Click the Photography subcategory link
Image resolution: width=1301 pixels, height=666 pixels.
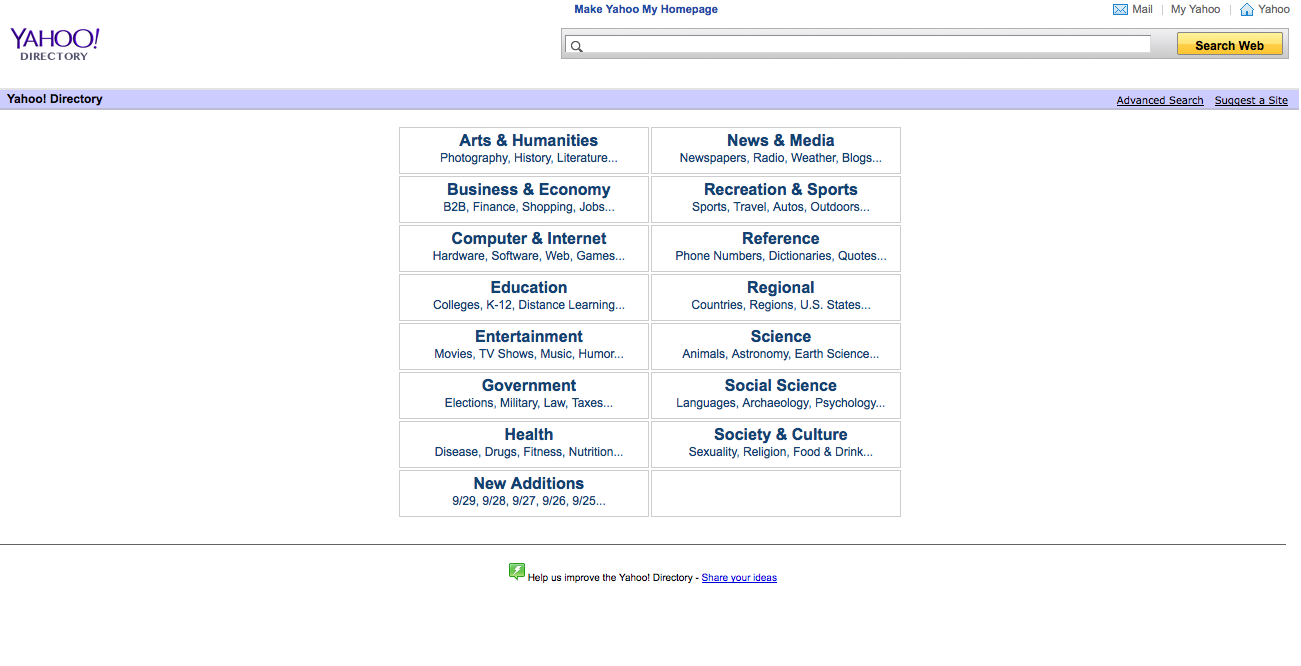click(x=474, y=158)
